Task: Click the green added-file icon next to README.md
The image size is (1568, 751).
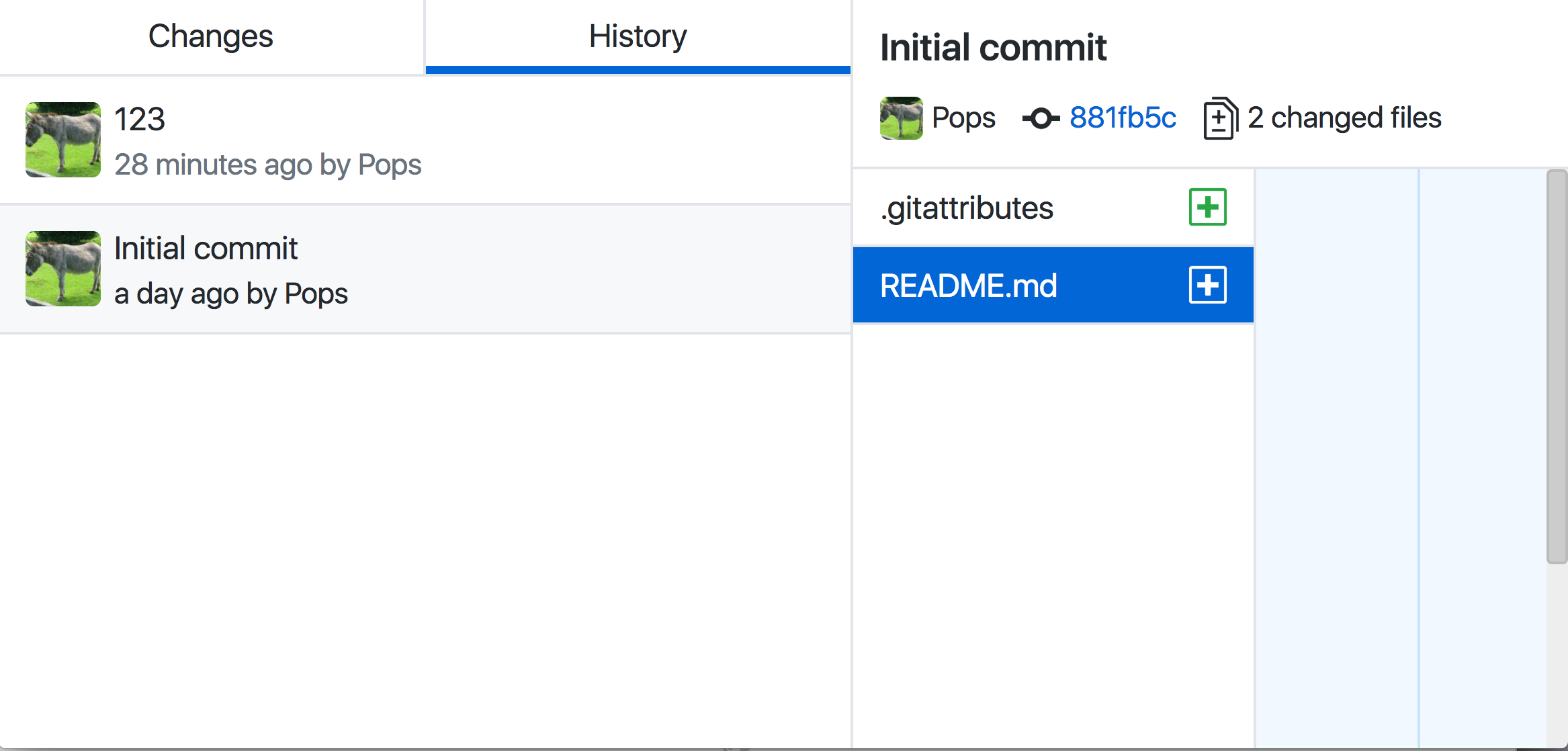Action: pos(1207,284)
